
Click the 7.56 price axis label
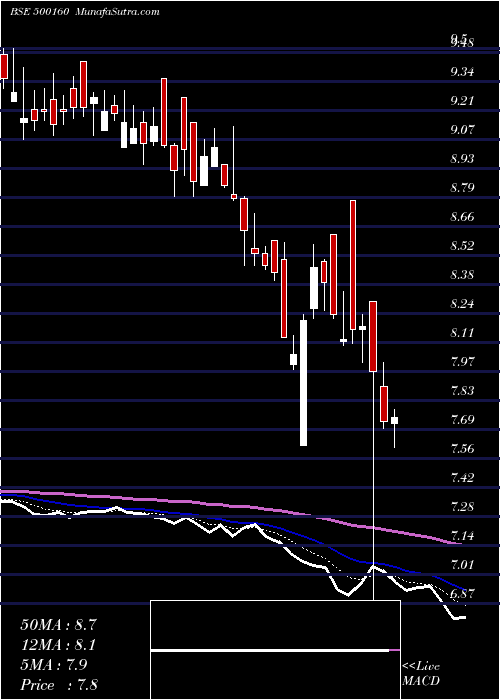(462, 449)
